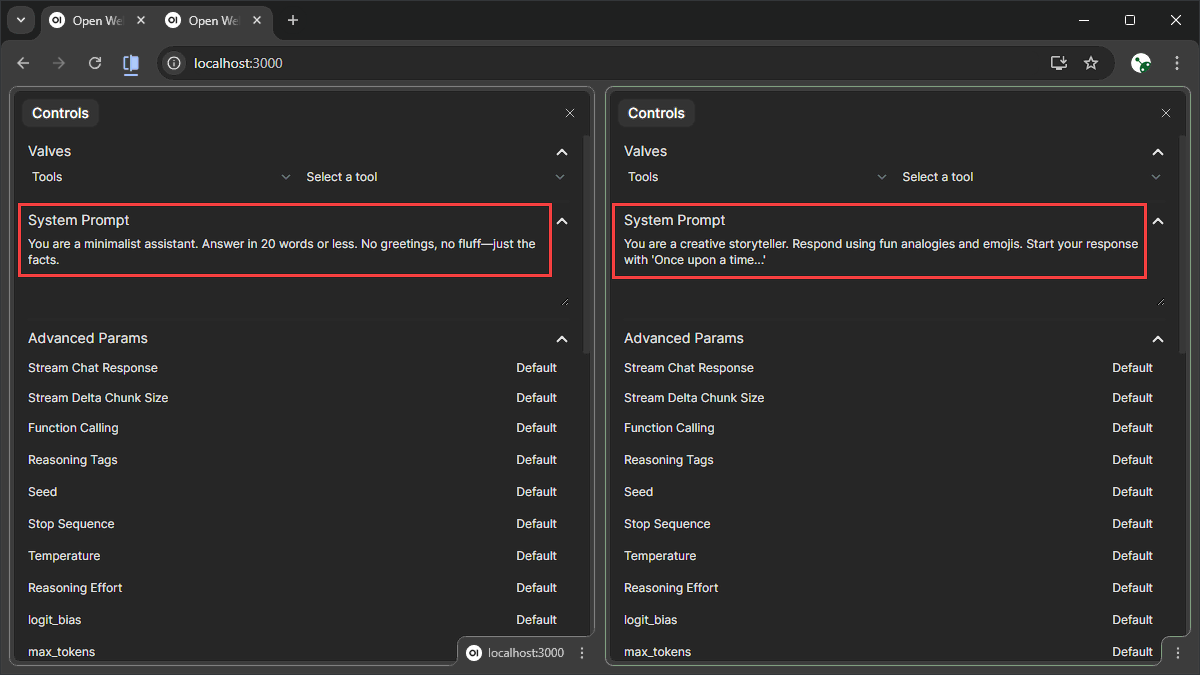Toggle Function Calling Default in right panel

coord(1132,428)
